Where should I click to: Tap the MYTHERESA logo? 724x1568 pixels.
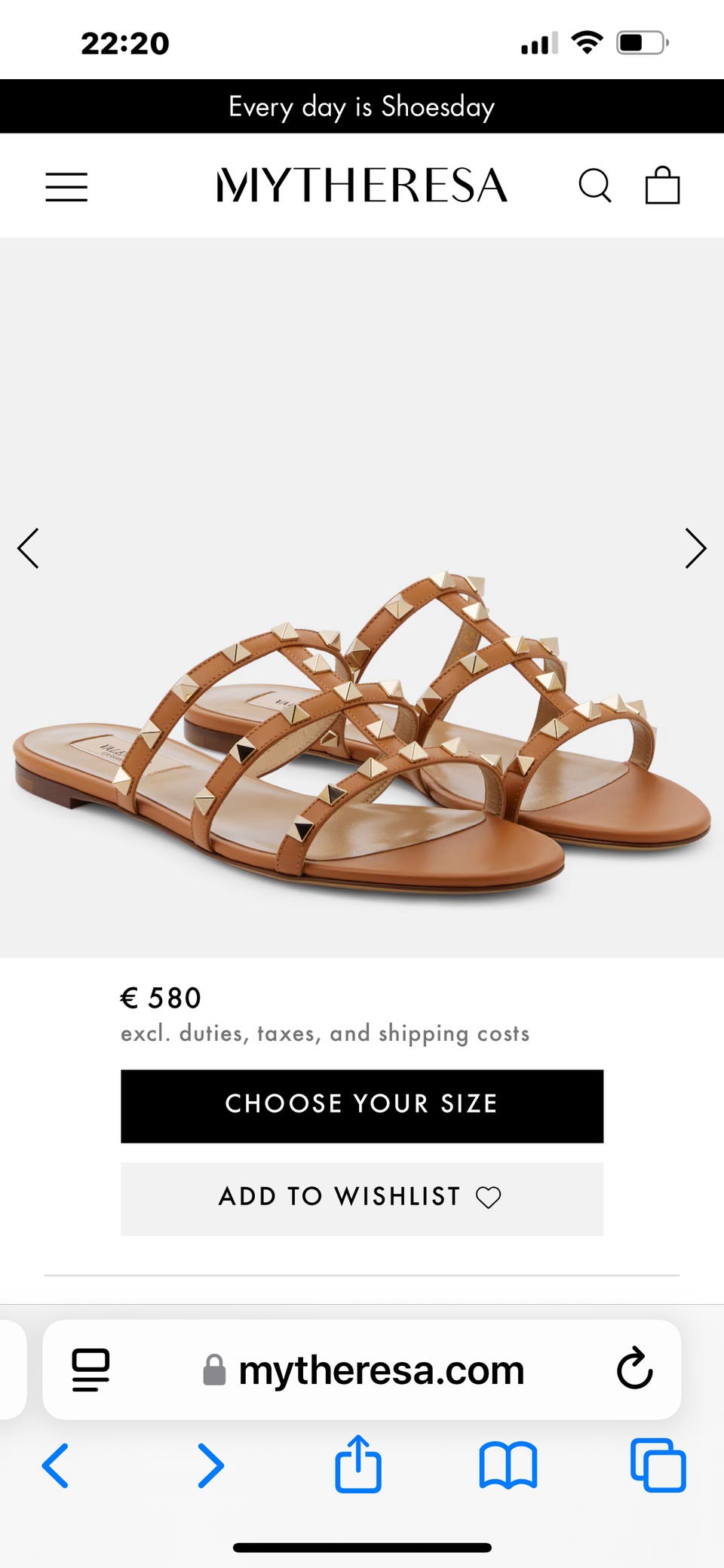click(362, 186)
